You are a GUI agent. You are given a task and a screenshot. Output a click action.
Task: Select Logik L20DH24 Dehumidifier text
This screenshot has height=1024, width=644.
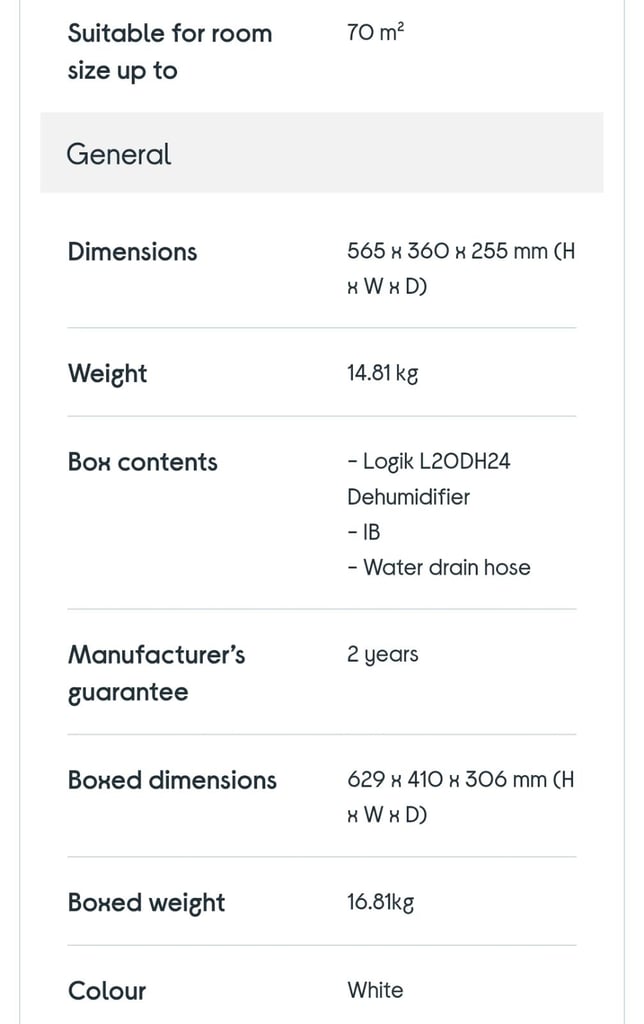tap(428, 479)
